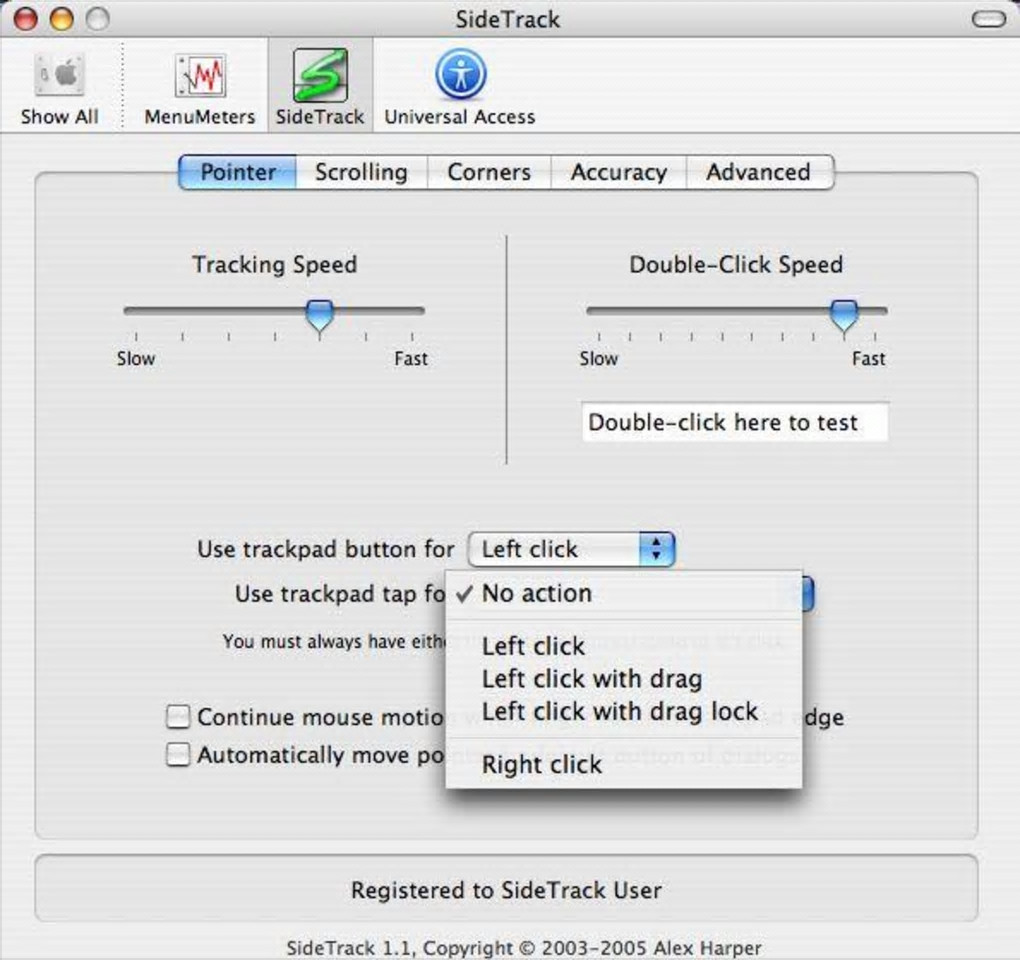Switch to the Pointer tab
1020x960 pixels.
click(237, 172)
